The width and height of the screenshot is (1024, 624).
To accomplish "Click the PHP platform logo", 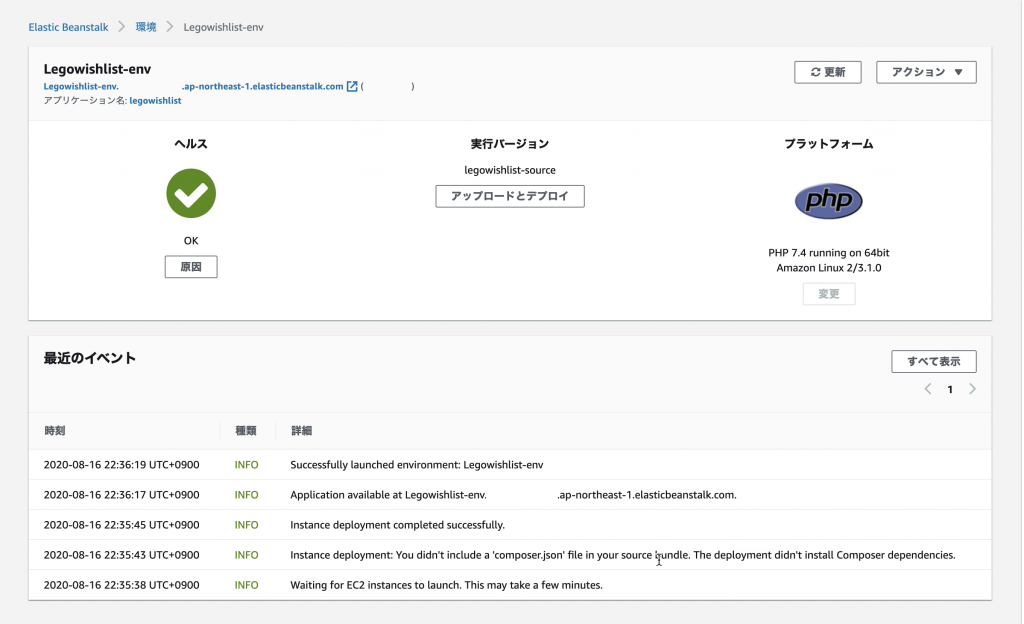I will (828, 200).
